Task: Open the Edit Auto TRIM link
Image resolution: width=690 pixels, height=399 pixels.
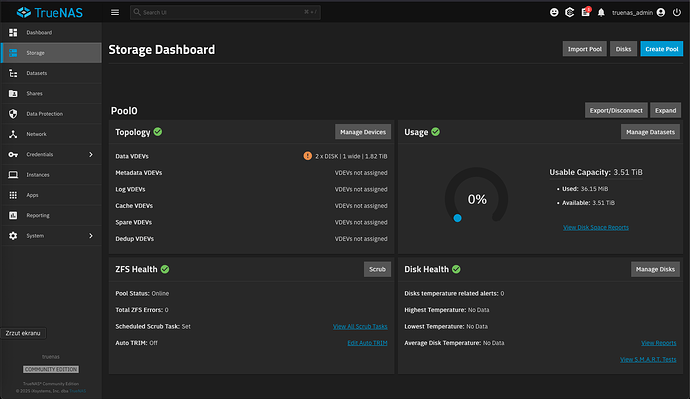Action: pyautogui.click(x=367, y=343)
